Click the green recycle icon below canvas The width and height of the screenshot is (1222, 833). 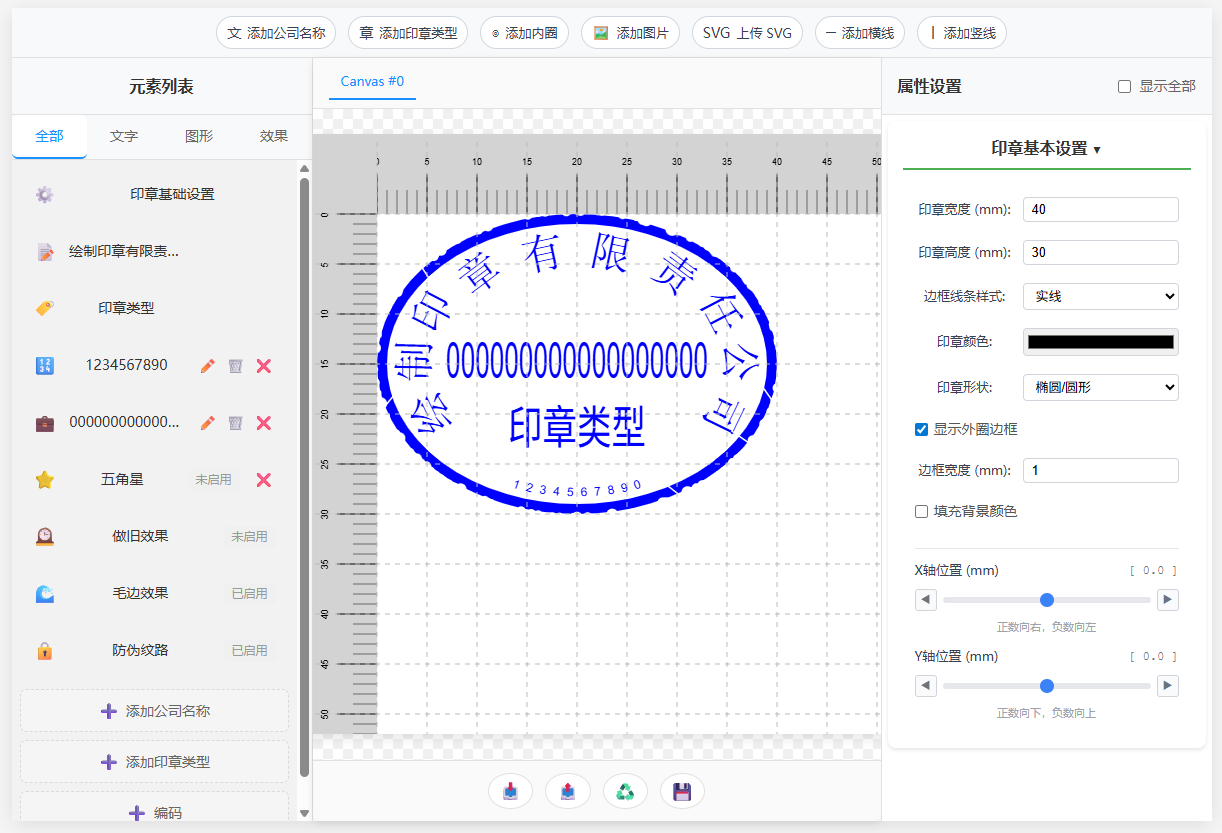pyautogui.click(x=625, y=791)
